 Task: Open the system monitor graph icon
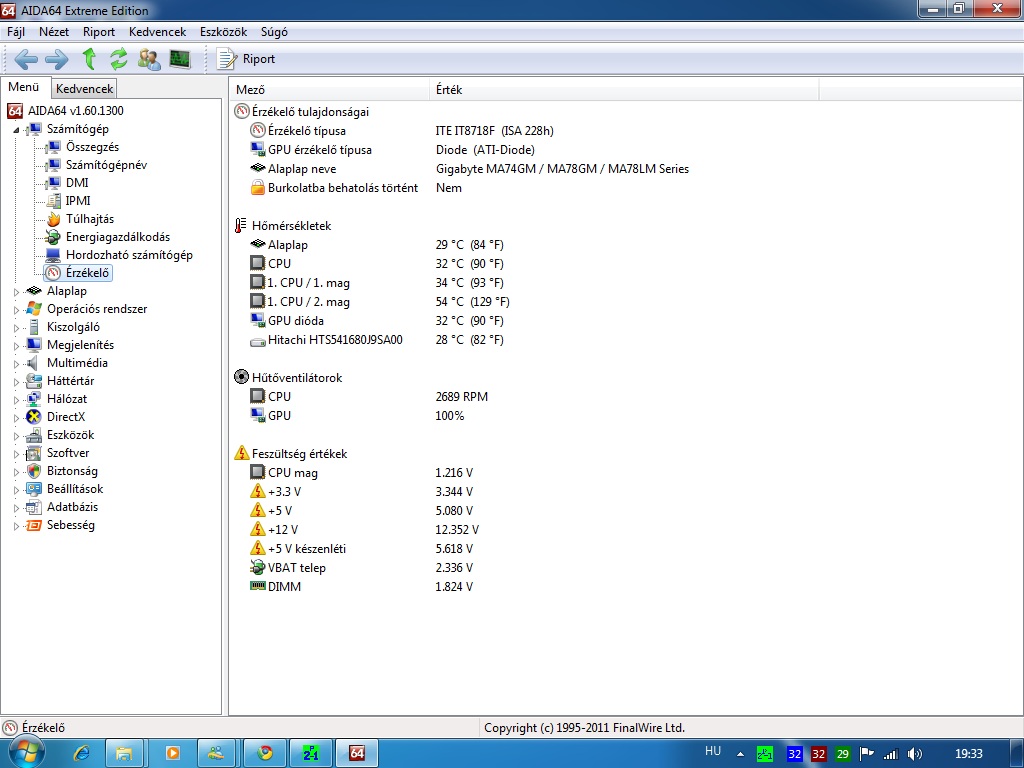click(x=180, y=59)
